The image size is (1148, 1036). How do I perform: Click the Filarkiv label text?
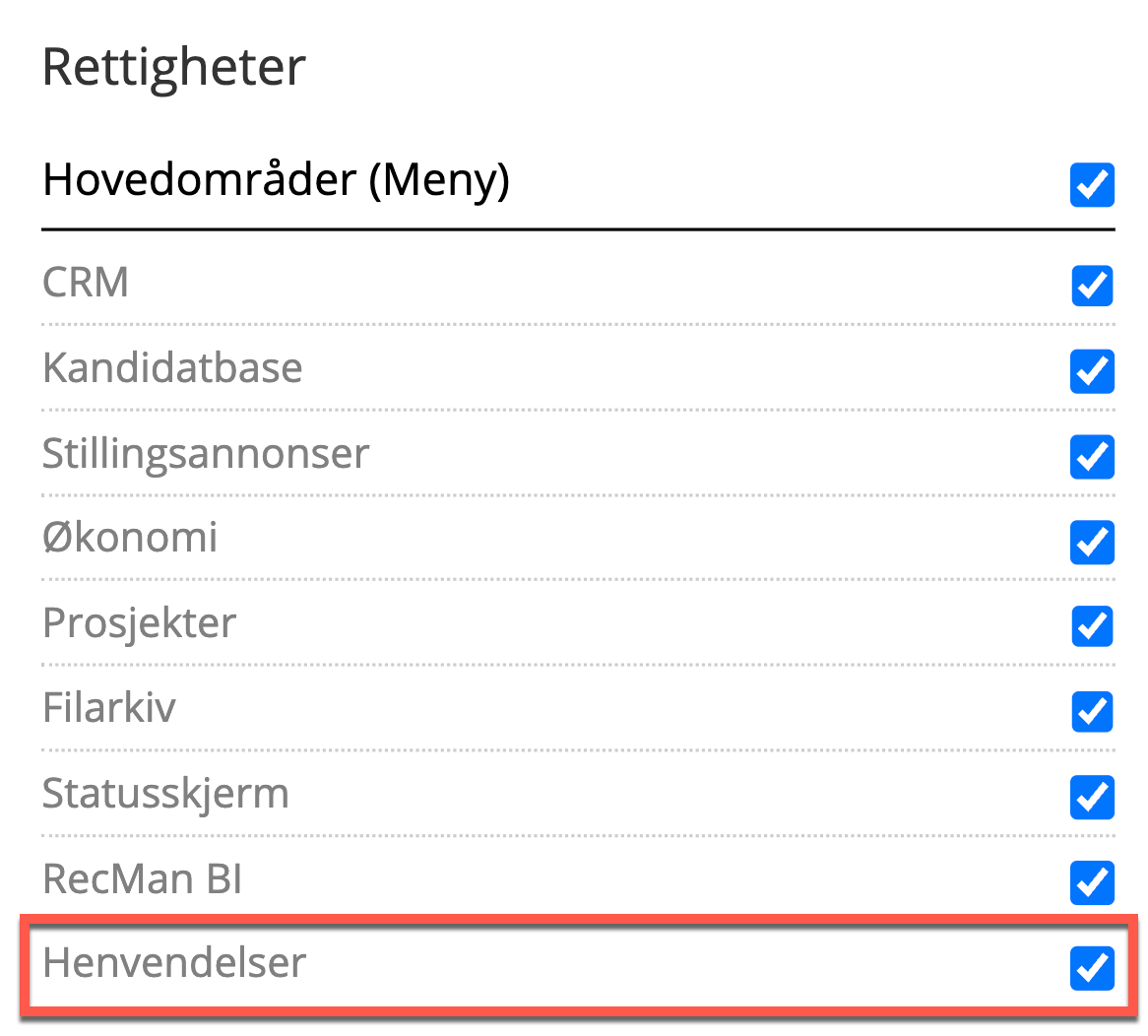click(x=109, y=708)
